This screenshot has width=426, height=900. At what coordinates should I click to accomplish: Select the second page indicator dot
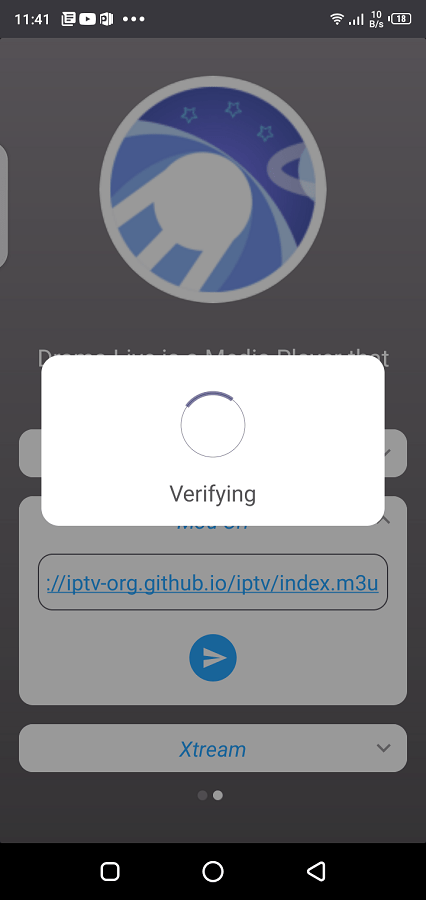[218, 795]
